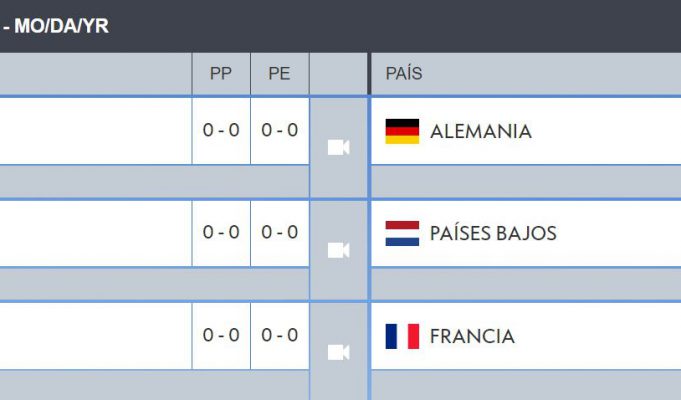Sort by the PP column header
Viewport: 681px width, 400px height.
[x=221, y=74]
